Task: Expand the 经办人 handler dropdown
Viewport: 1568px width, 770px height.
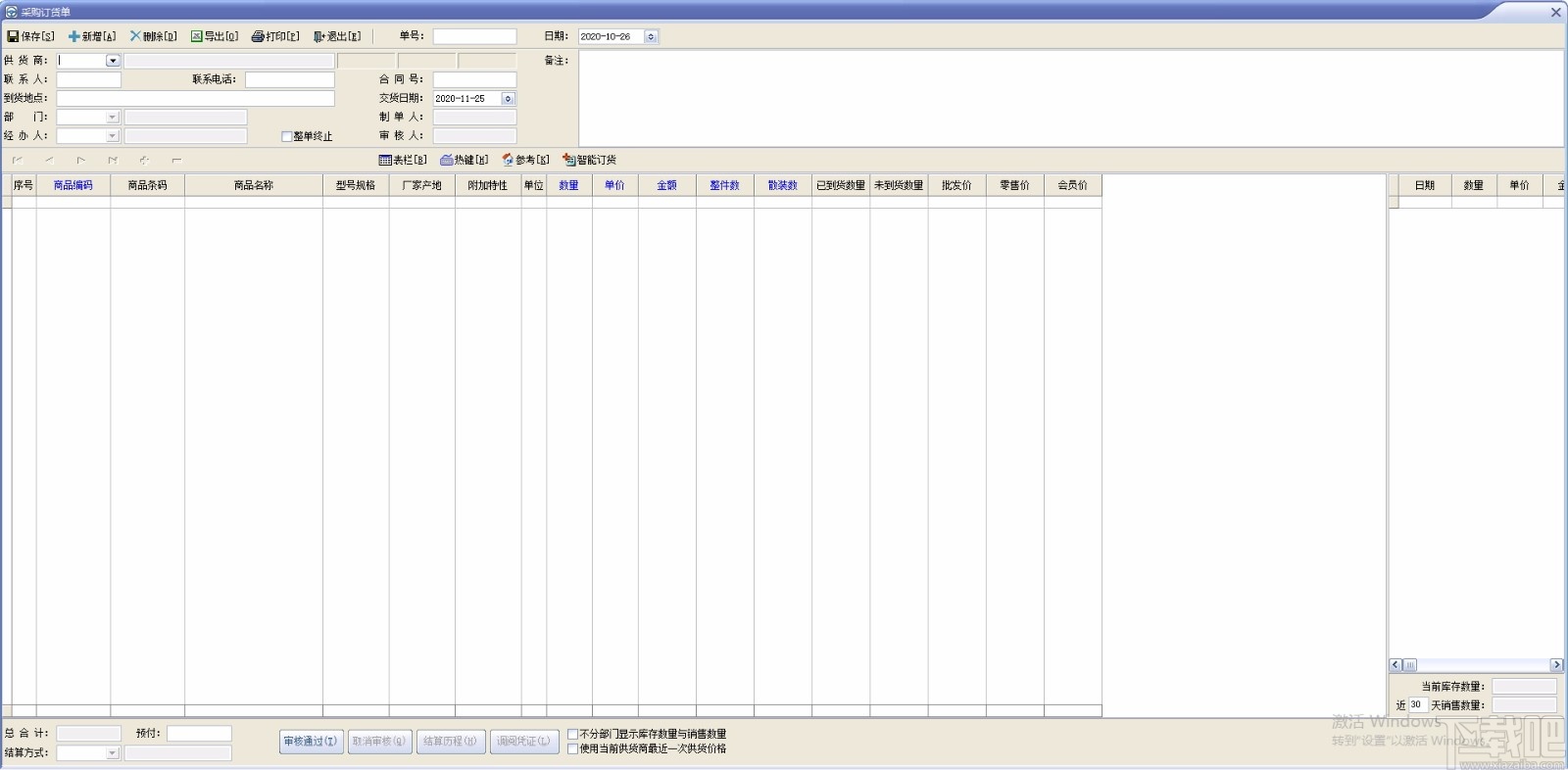Action: click(113, 136)
